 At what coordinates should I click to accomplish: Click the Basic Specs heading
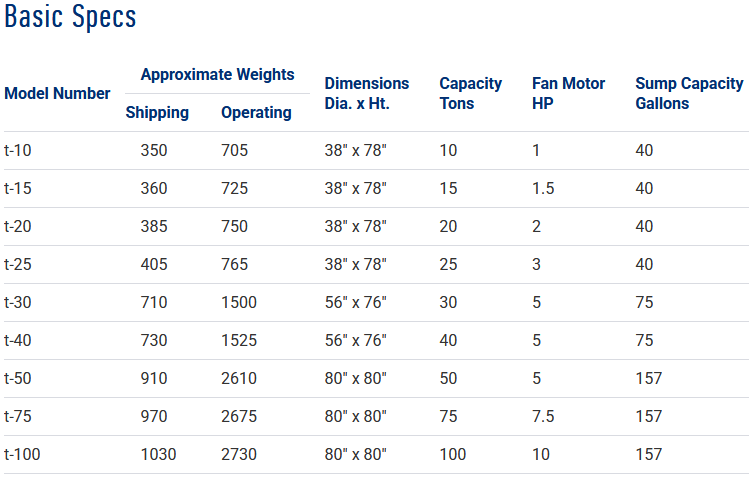point(70,17)
